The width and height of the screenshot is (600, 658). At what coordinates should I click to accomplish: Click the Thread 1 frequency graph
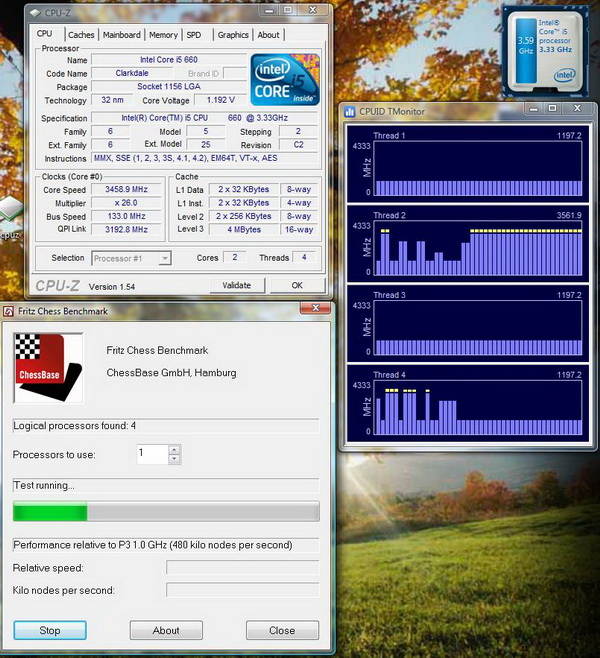(x=477, y=168)
